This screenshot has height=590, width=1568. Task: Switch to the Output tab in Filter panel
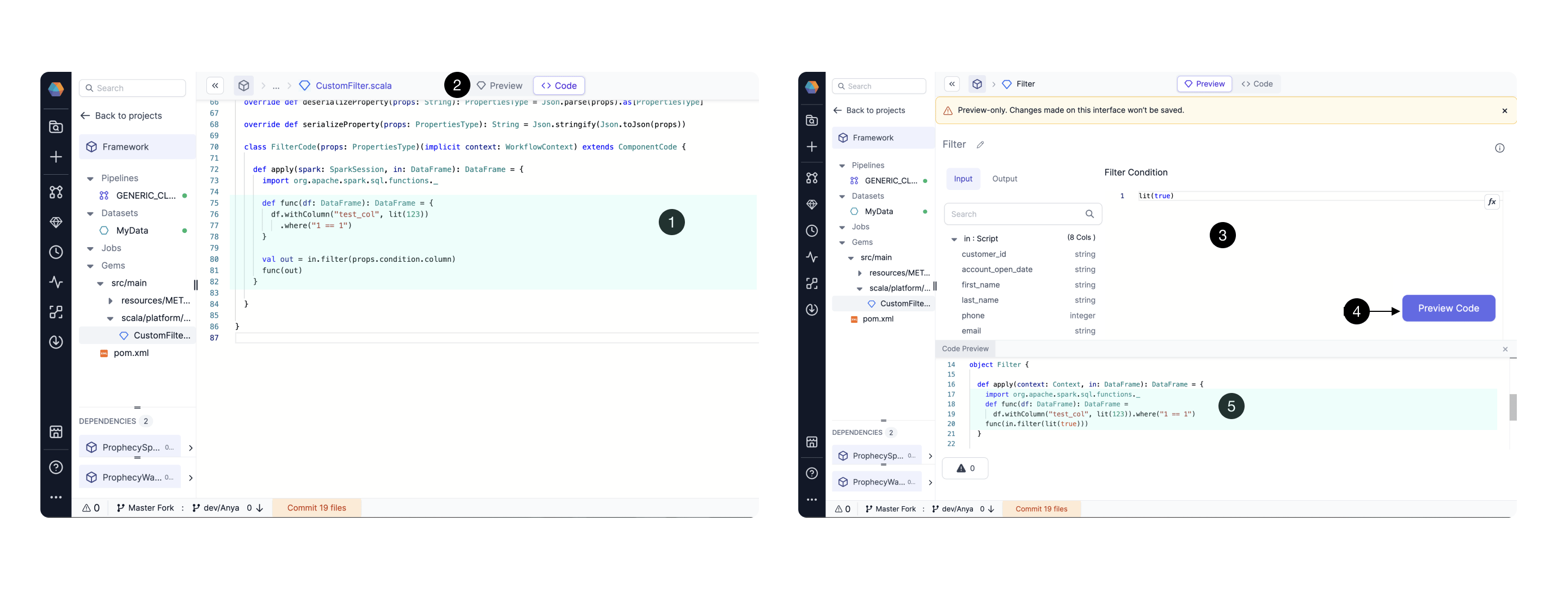coord(1004,179)
